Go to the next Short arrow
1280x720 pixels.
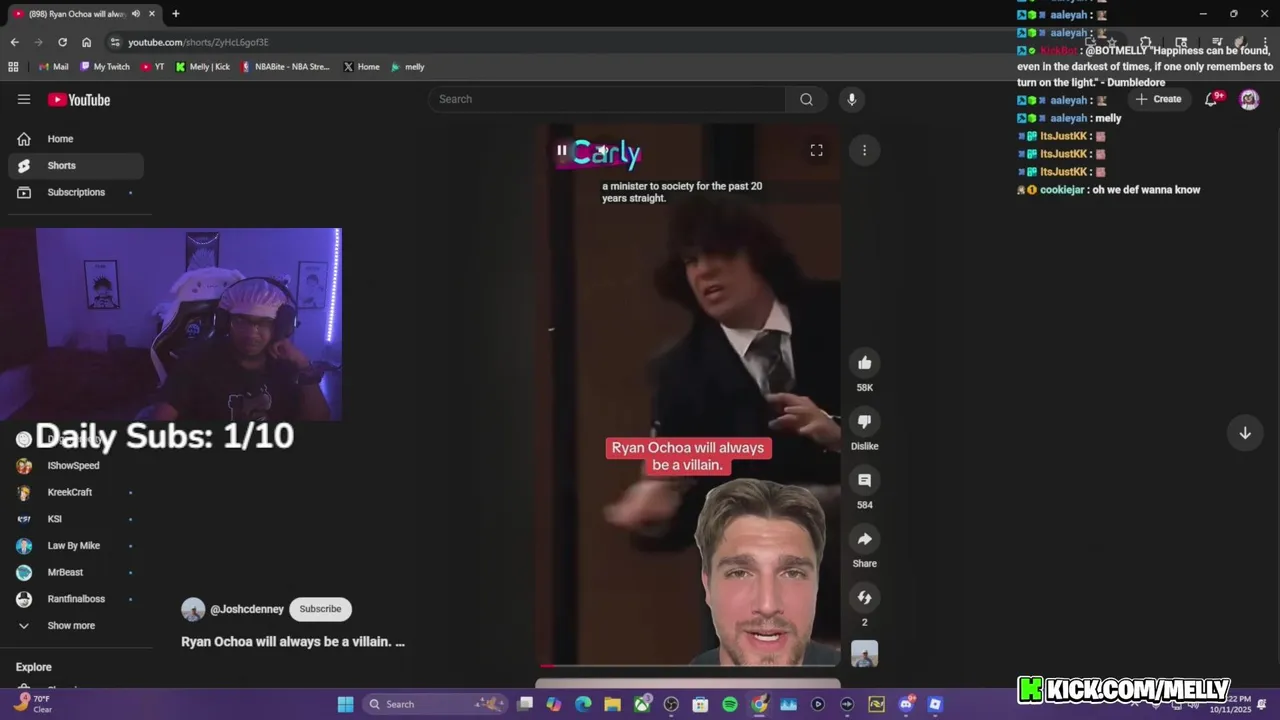tap(1245, 433)
